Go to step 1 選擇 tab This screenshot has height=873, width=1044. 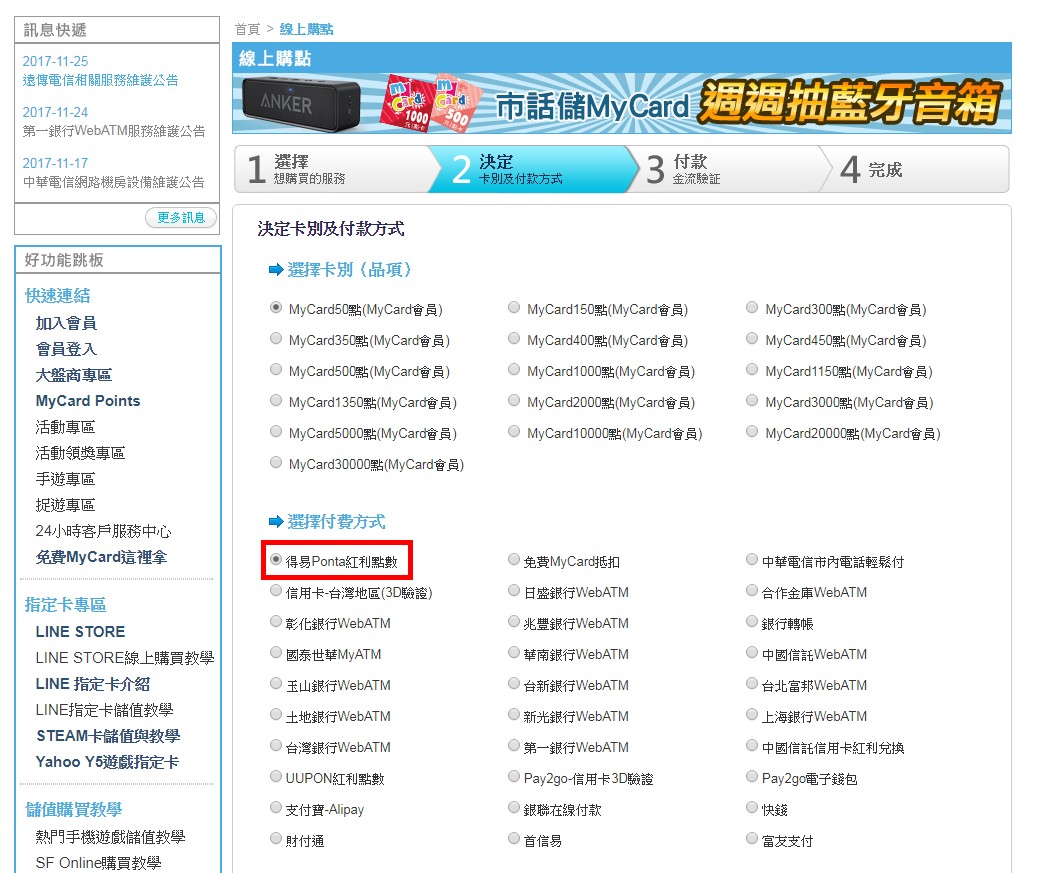[333, 169]
